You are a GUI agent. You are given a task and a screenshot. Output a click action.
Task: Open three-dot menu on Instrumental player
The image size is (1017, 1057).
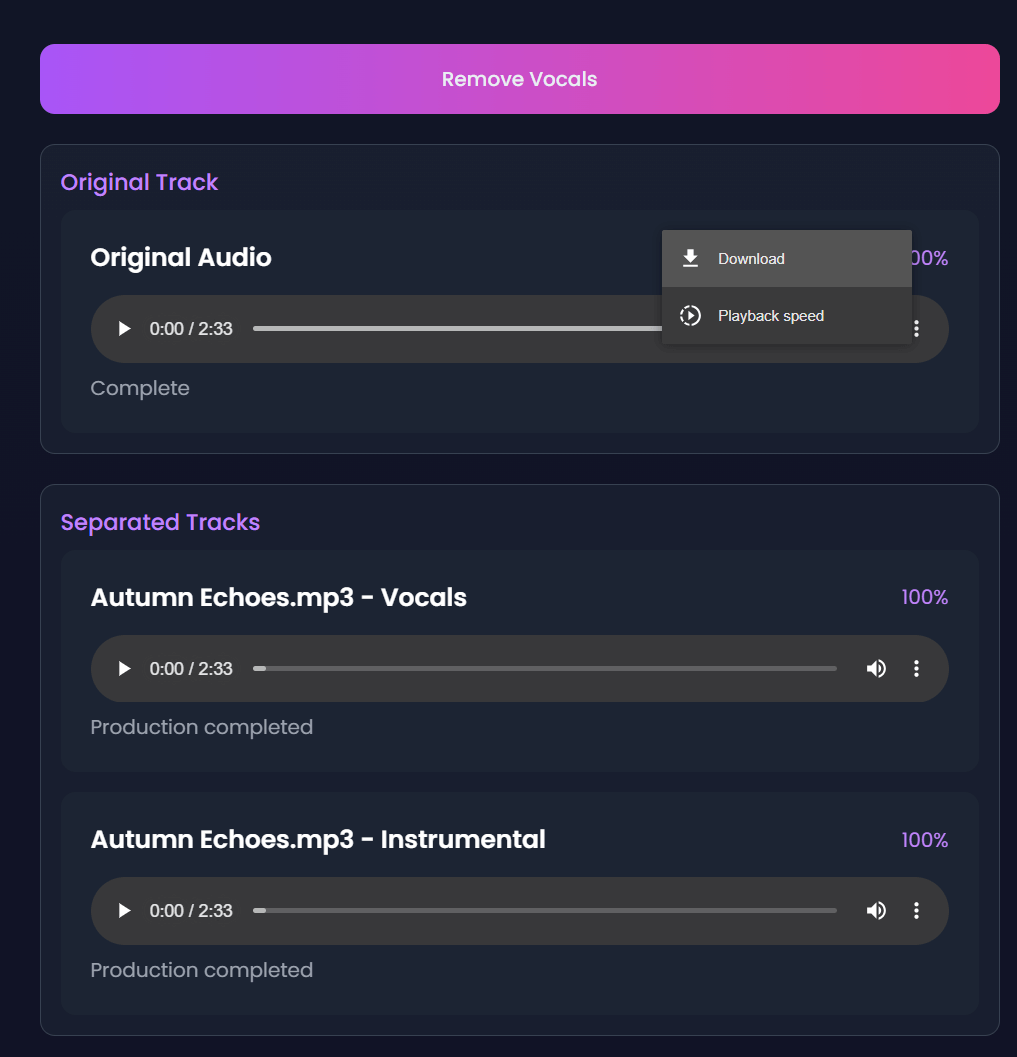click(916, 910)
